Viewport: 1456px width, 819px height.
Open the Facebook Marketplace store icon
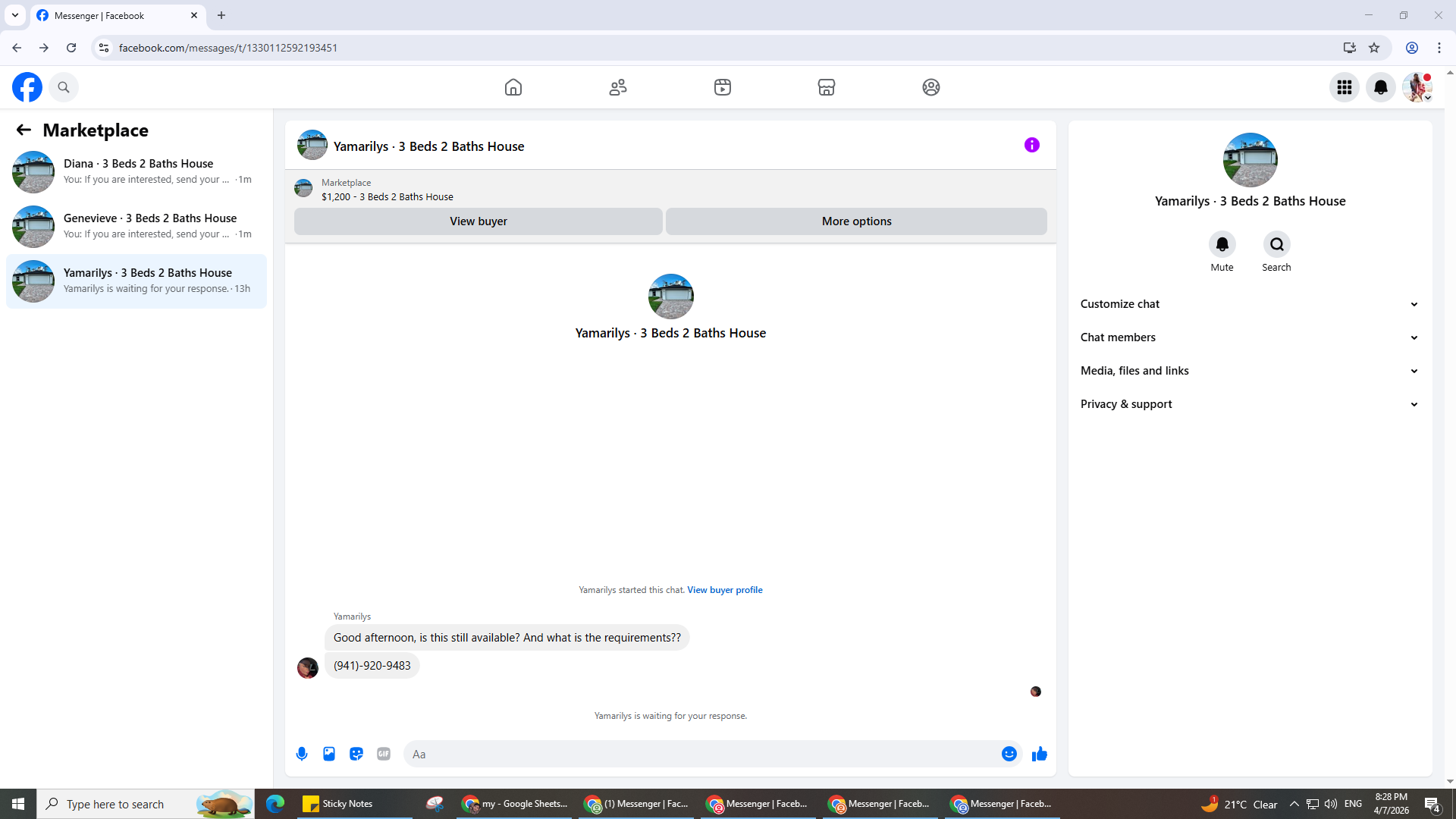[x=827, y=87]
